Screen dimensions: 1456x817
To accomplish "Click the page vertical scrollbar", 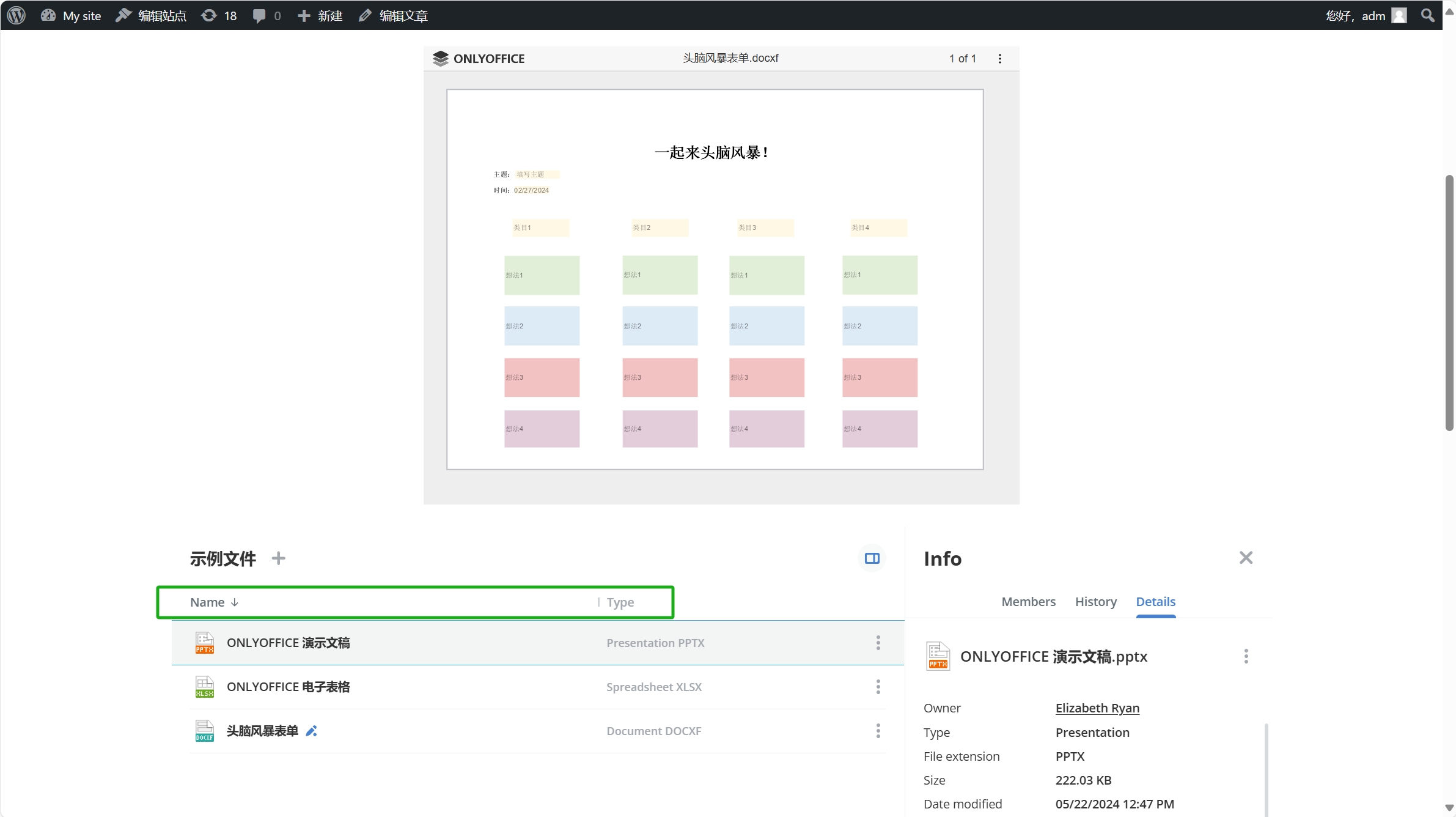I will [1449, 303].
